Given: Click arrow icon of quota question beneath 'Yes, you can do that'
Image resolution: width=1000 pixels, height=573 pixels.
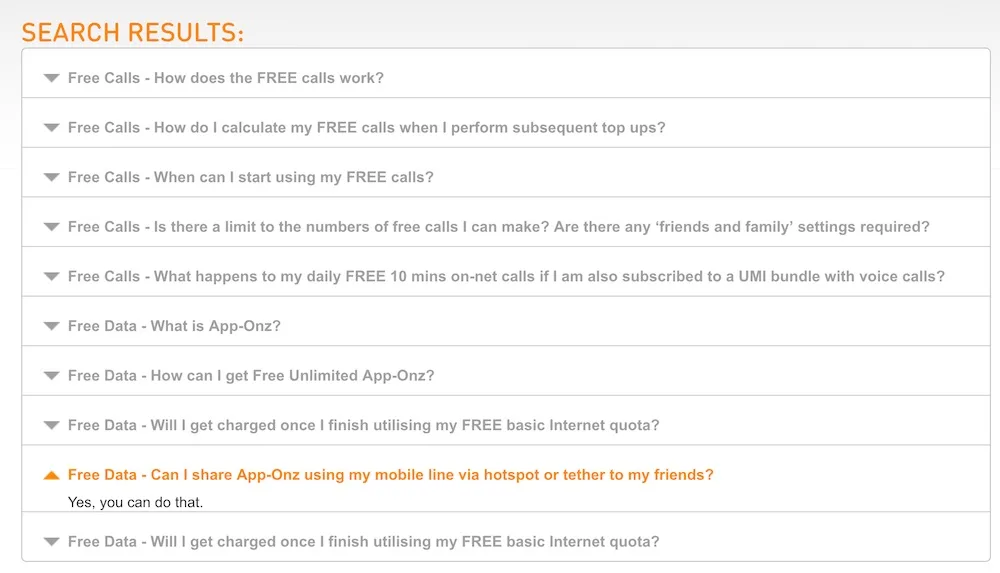Looking at the screenshot, I should [x=52, y=542].
